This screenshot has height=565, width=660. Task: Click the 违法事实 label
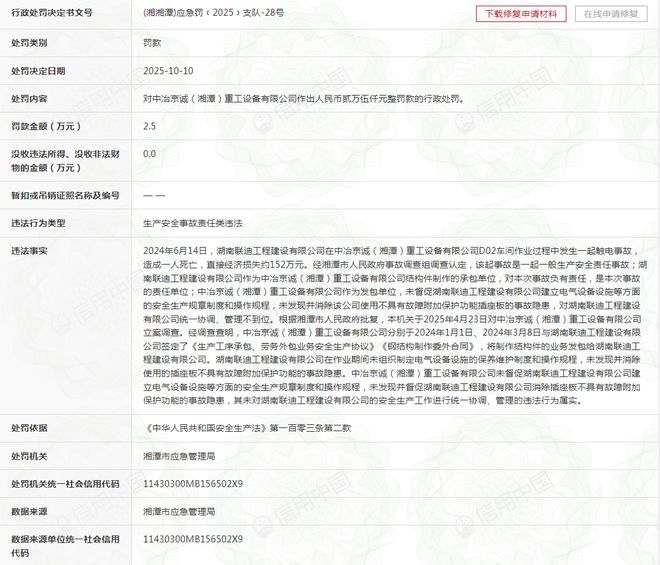point(29,251)
